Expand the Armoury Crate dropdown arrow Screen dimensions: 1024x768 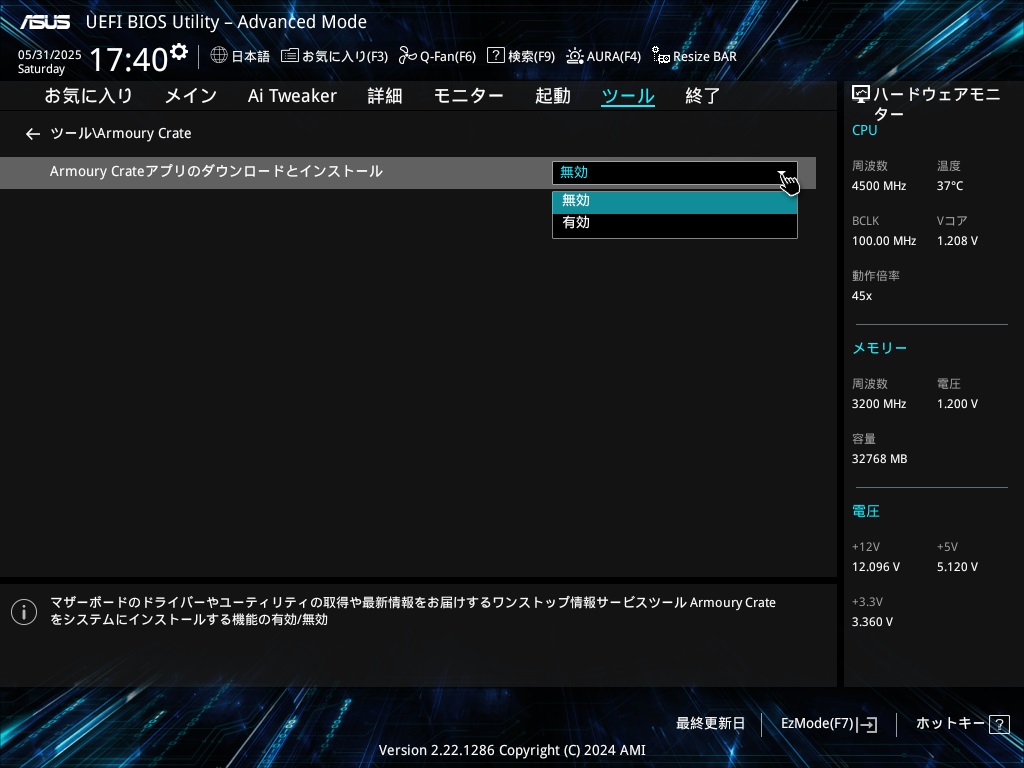click(782, 173)
